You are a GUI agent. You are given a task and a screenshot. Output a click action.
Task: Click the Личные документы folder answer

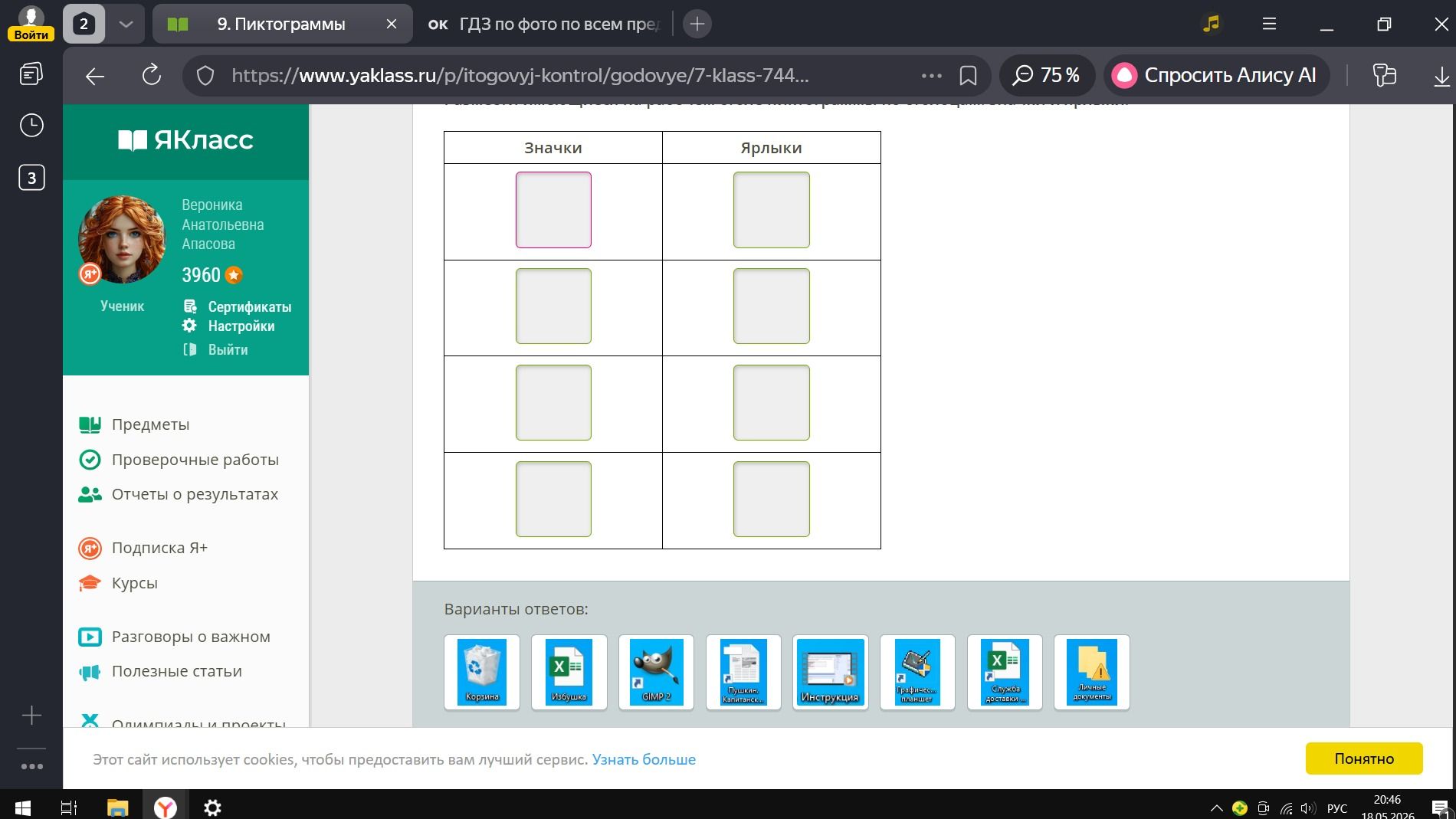(x=1092, y=672)
